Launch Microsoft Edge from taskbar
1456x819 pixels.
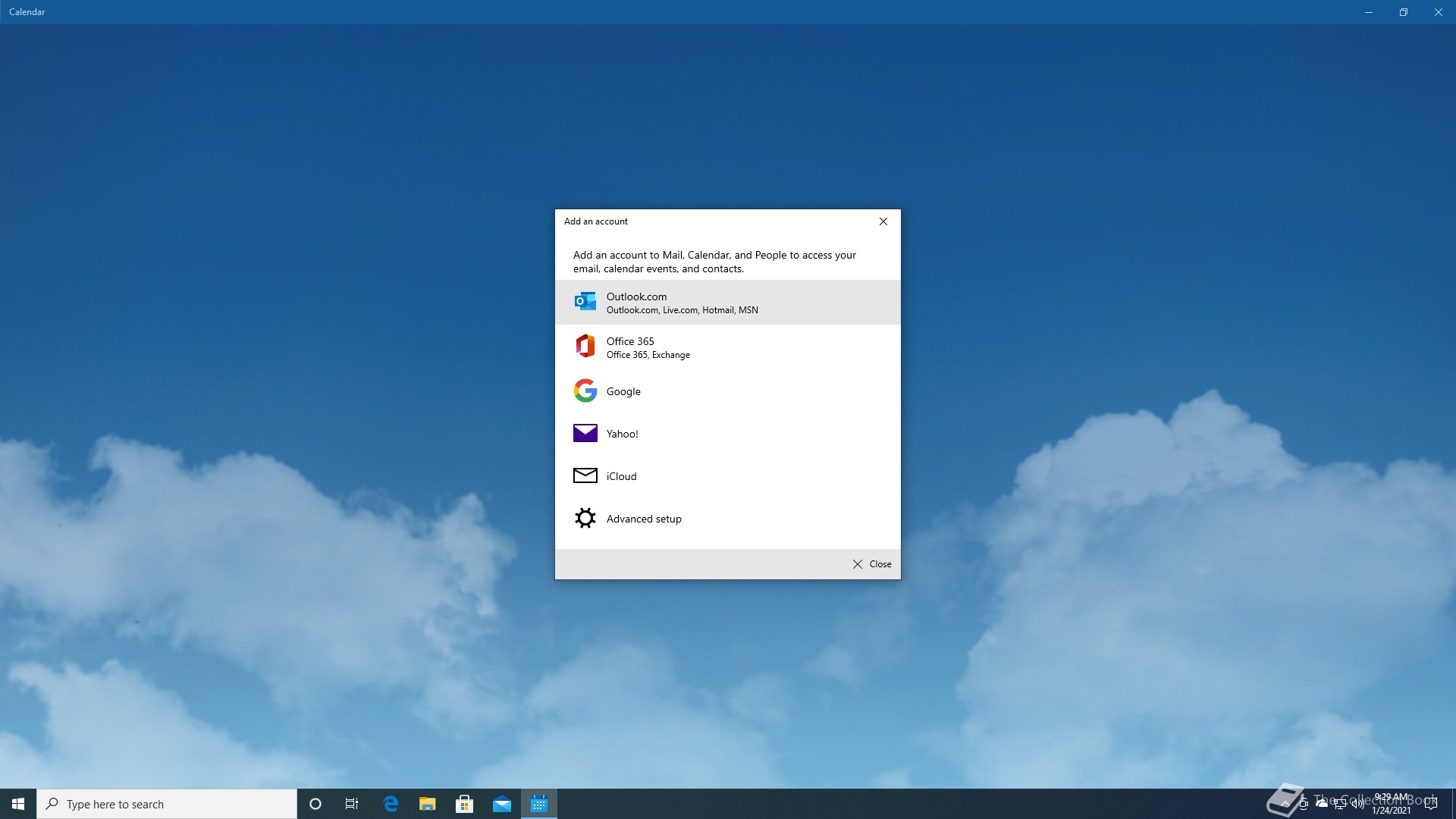391,804
